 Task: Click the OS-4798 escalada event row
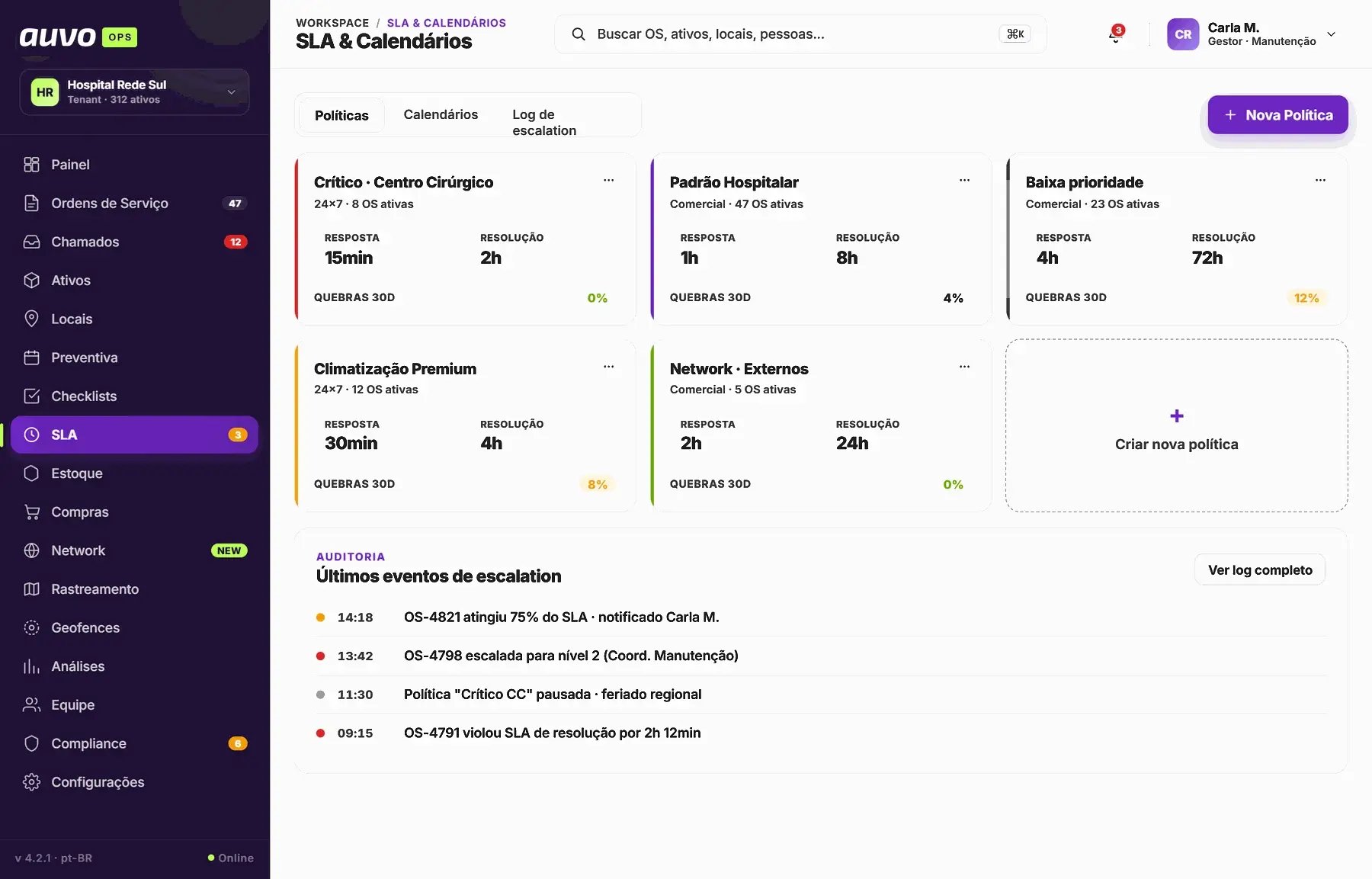click(821, 656)
